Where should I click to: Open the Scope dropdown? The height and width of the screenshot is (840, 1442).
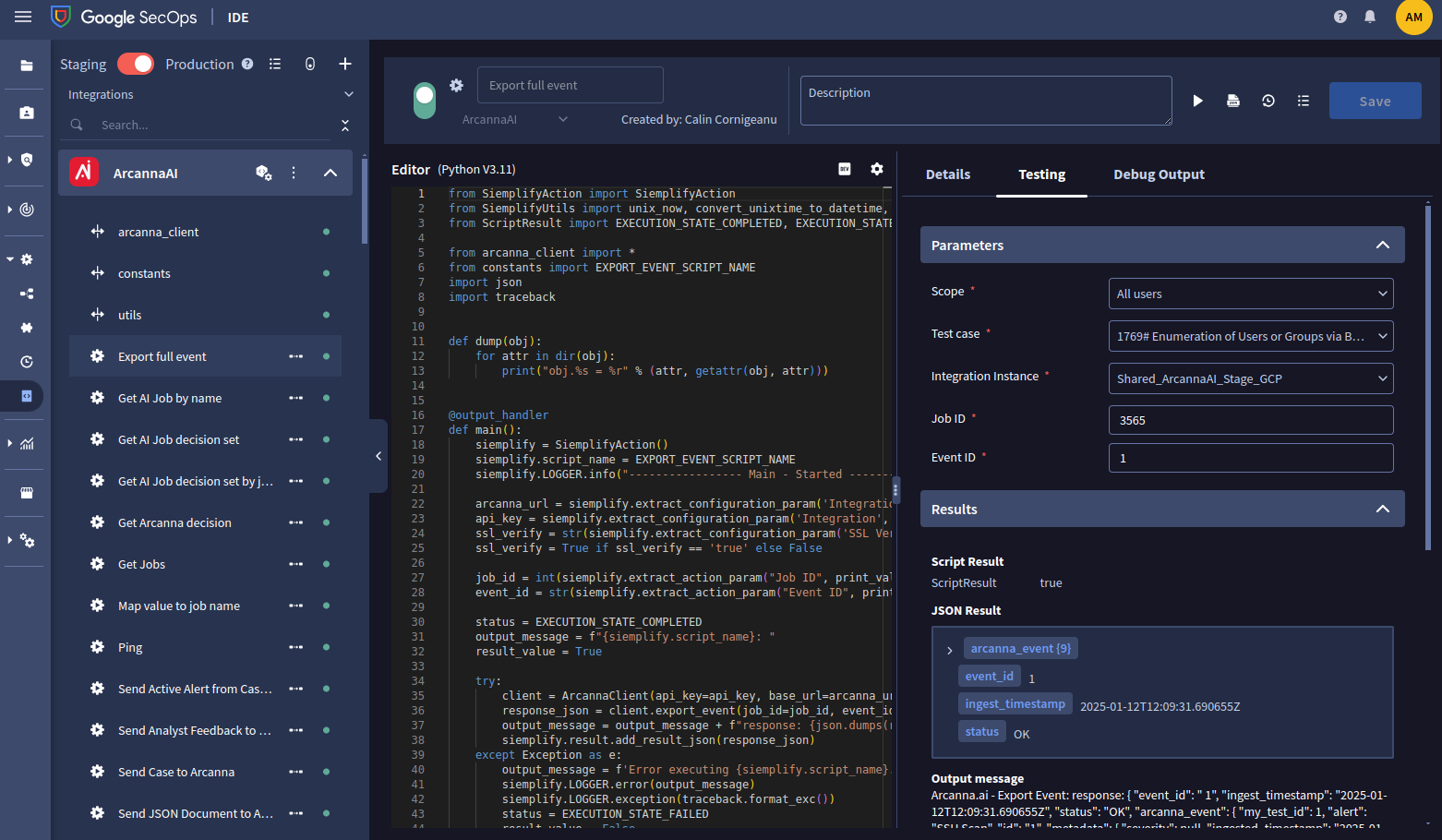coord(1251,294)
